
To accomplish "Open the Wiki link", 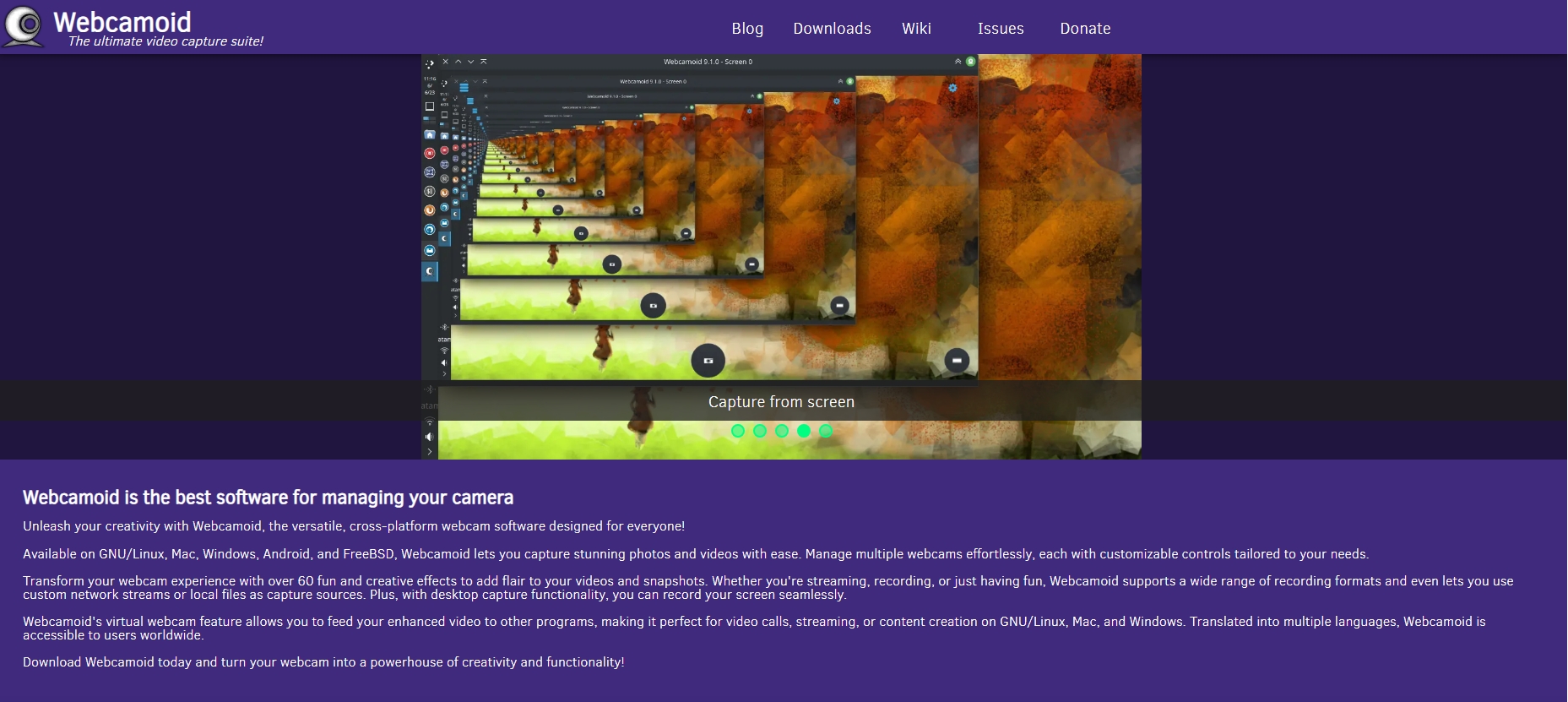I will point(916,28).
